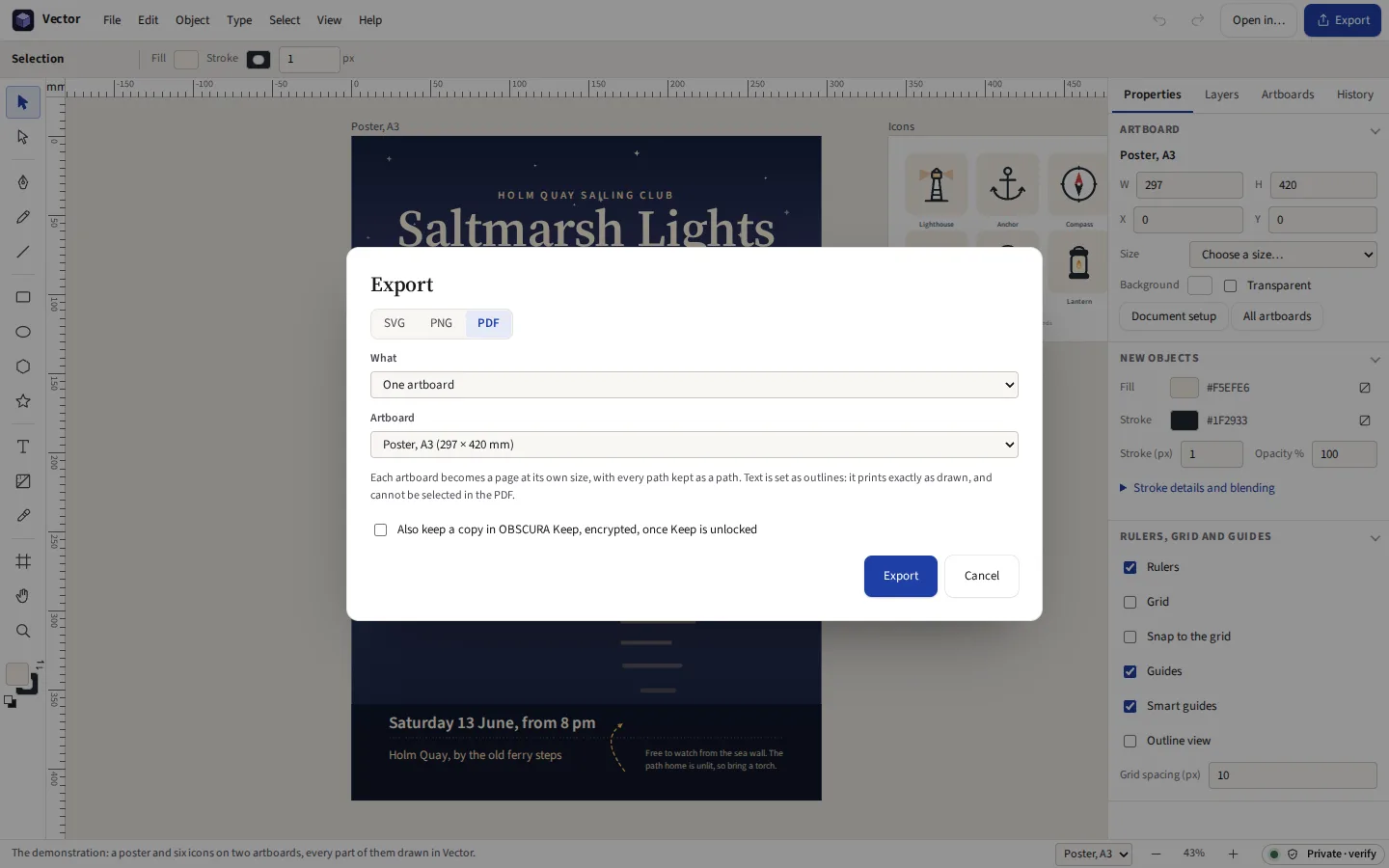Switch to the PNG format tab
The width and height of the screenshot is (1389, 868).
(441, 323)
